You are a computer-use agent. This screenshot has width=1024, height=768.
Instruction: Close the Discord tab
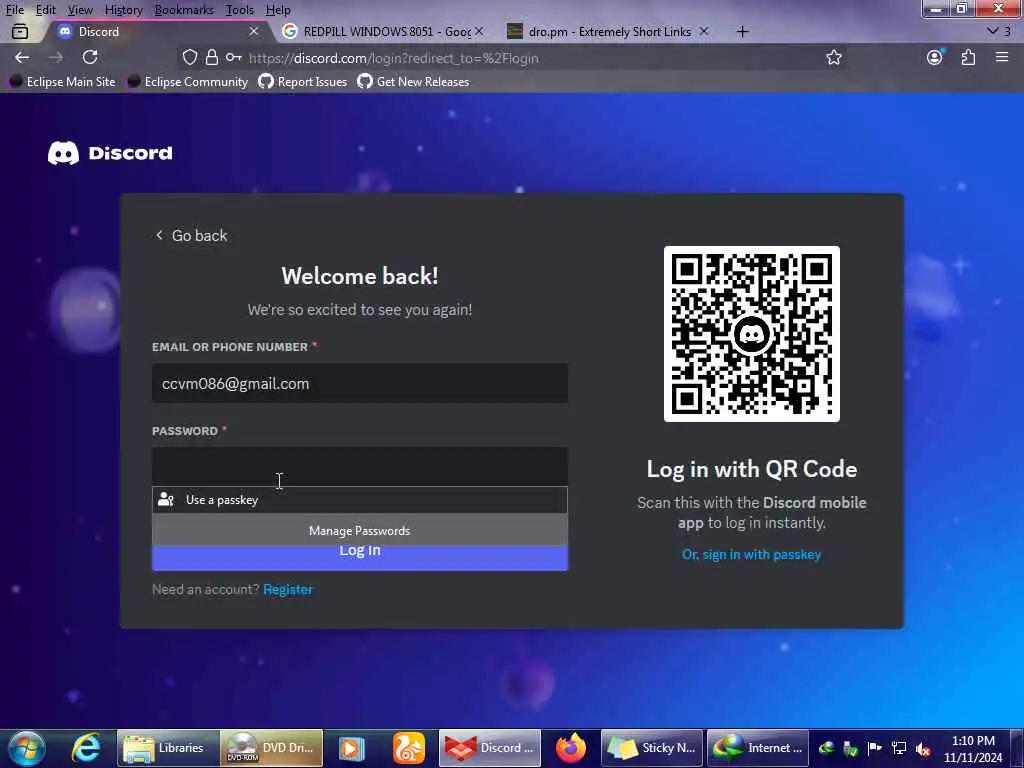(253, 31)
